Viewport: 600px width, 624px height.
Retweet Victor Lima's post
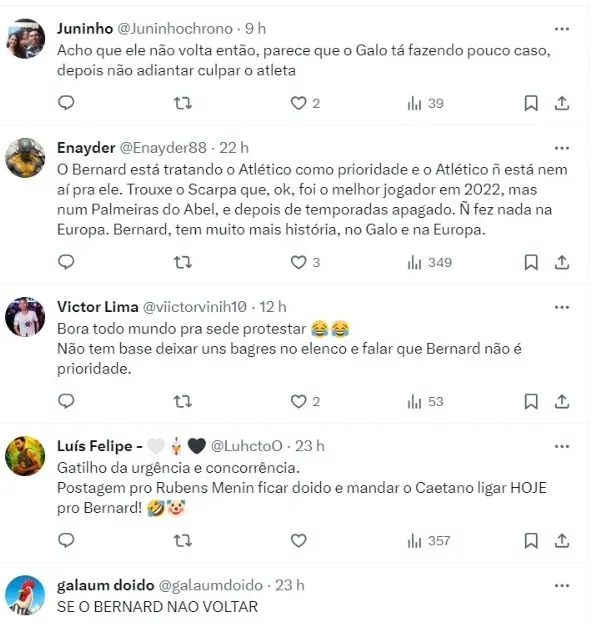[x=183, y=402]
